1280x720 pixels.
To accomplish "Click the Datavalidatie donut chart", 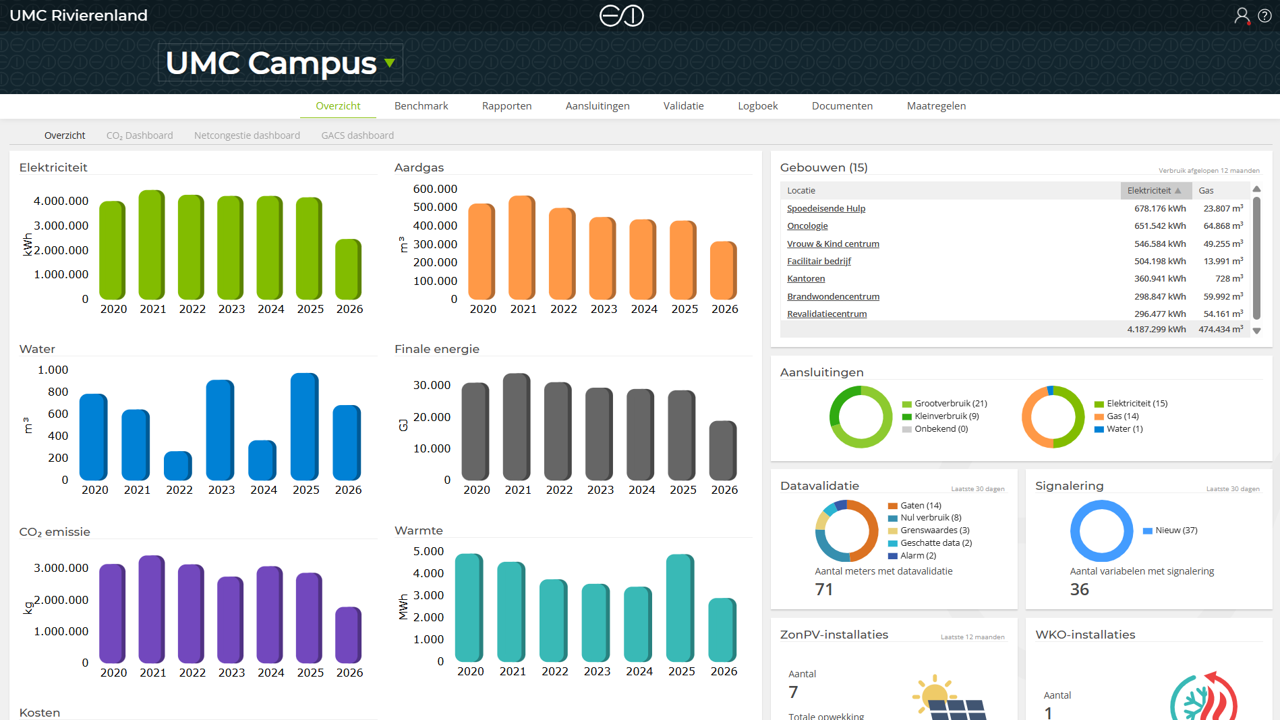I will pos(847,530).
